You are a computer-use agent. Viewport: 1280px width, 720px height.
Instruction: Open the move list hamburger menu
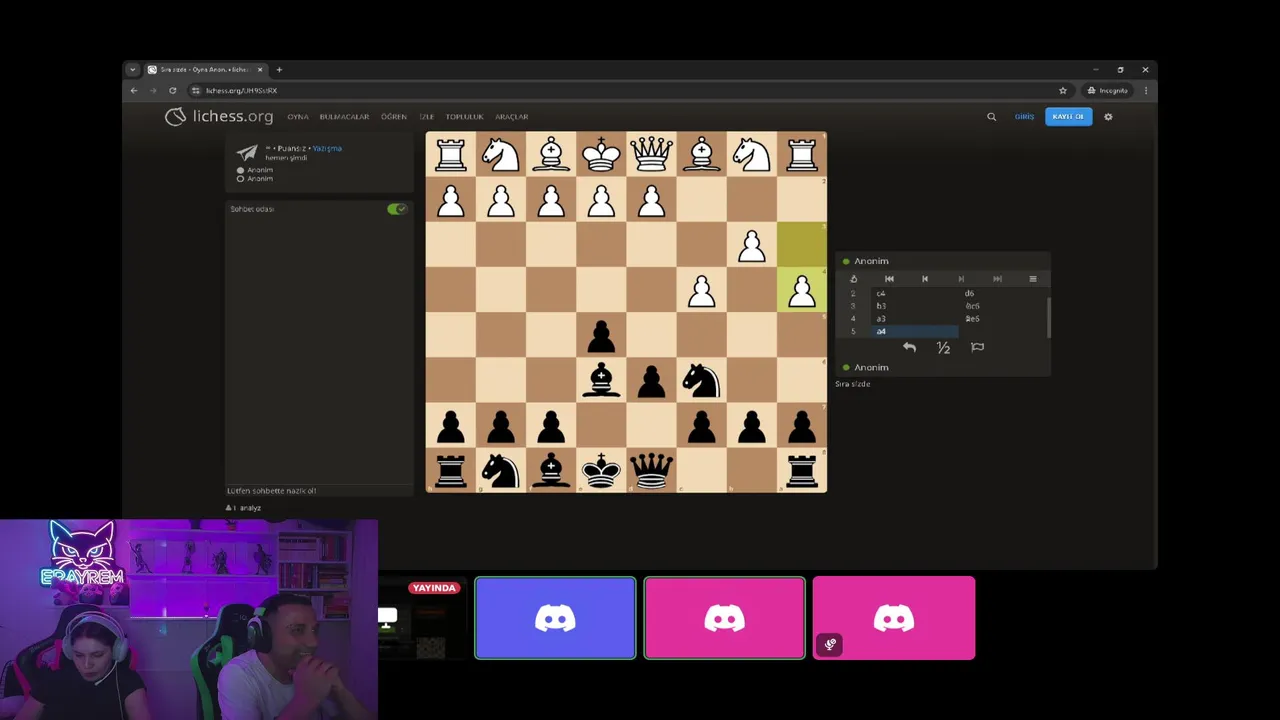pos(1033,279)
